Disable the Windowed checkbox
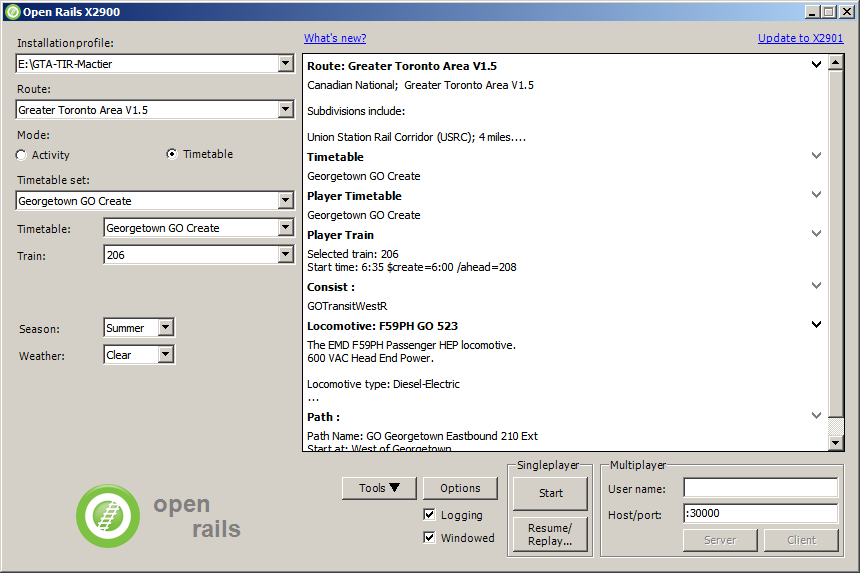 pyautogui.click(x=430, y=538)
